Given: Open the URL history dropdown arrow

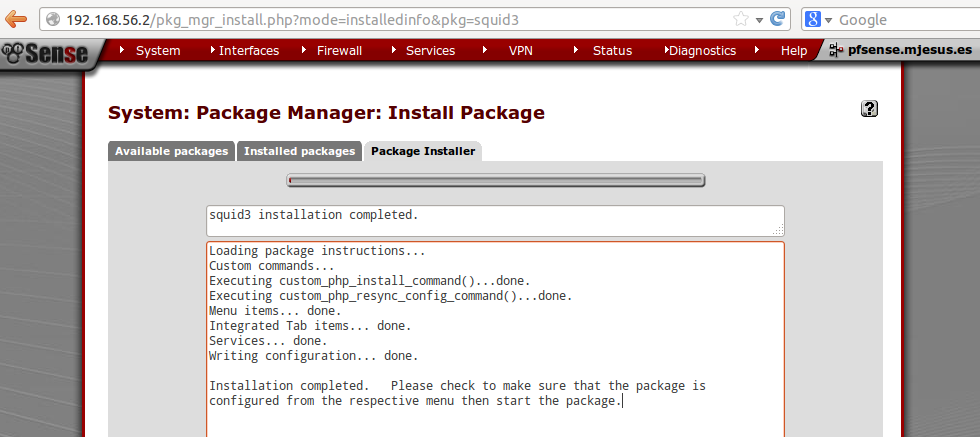Looking at the screenshot, I should click(x=759, y=20).
